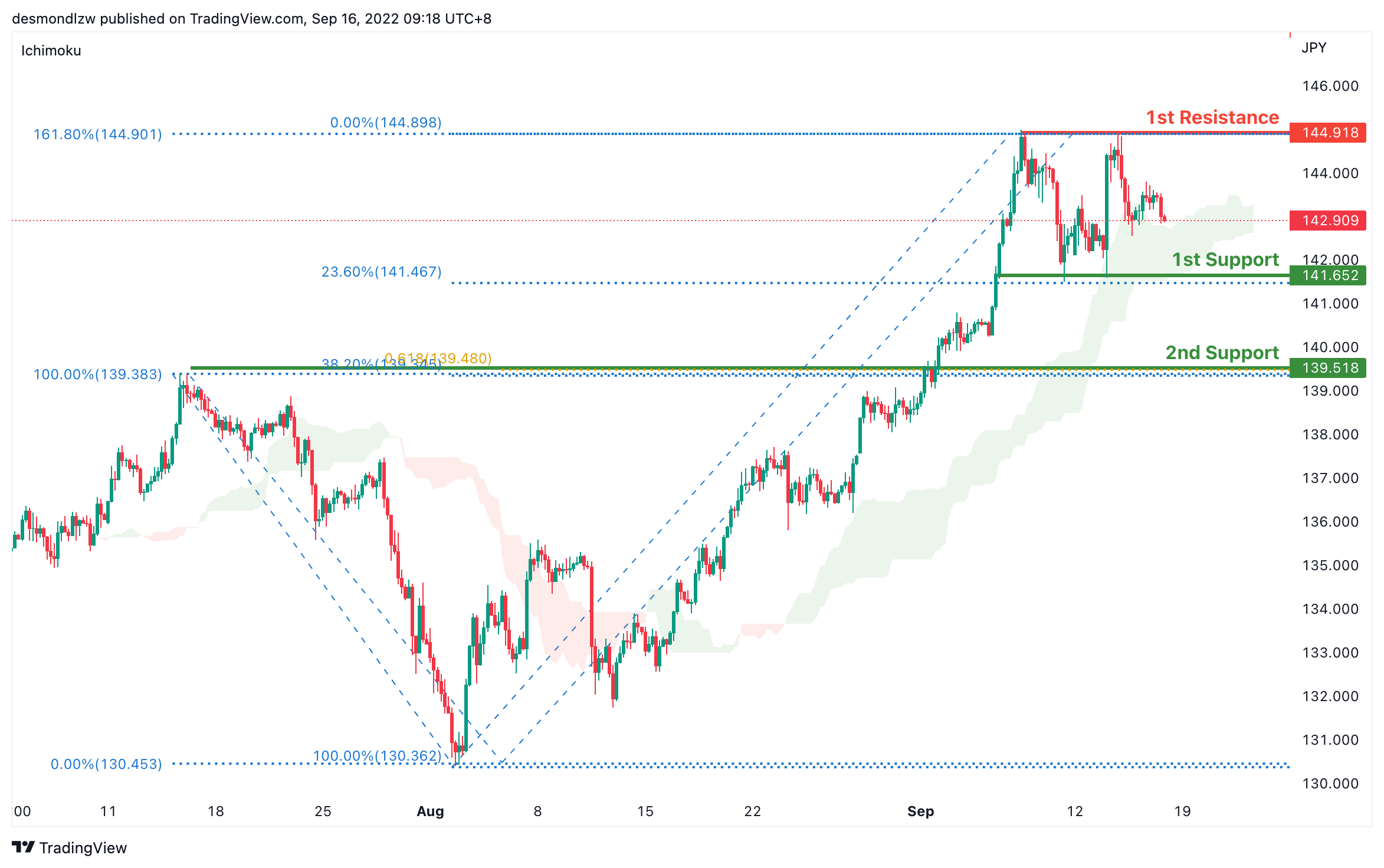
Task: Click the 0.00%(130.453) Fibonacci label
Action: tap(106, 764)
